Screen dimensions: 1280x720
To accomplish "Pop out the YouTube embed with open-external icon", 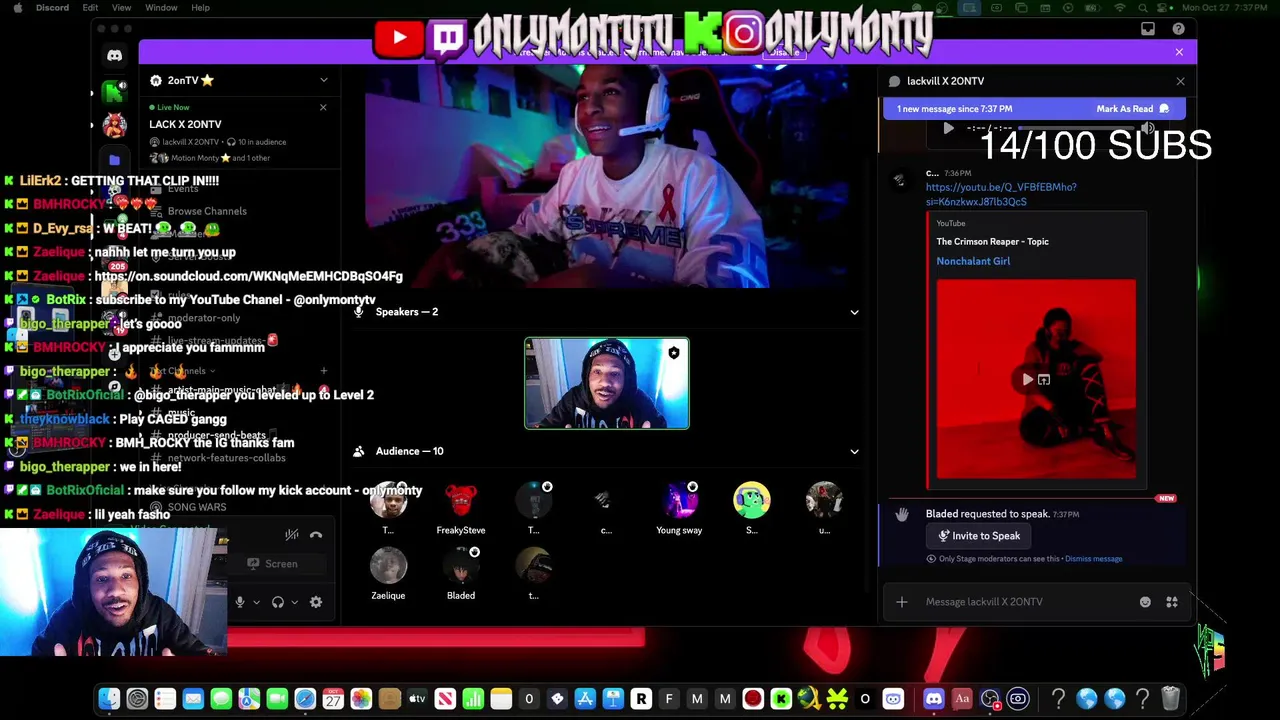I will point(1044,380).
